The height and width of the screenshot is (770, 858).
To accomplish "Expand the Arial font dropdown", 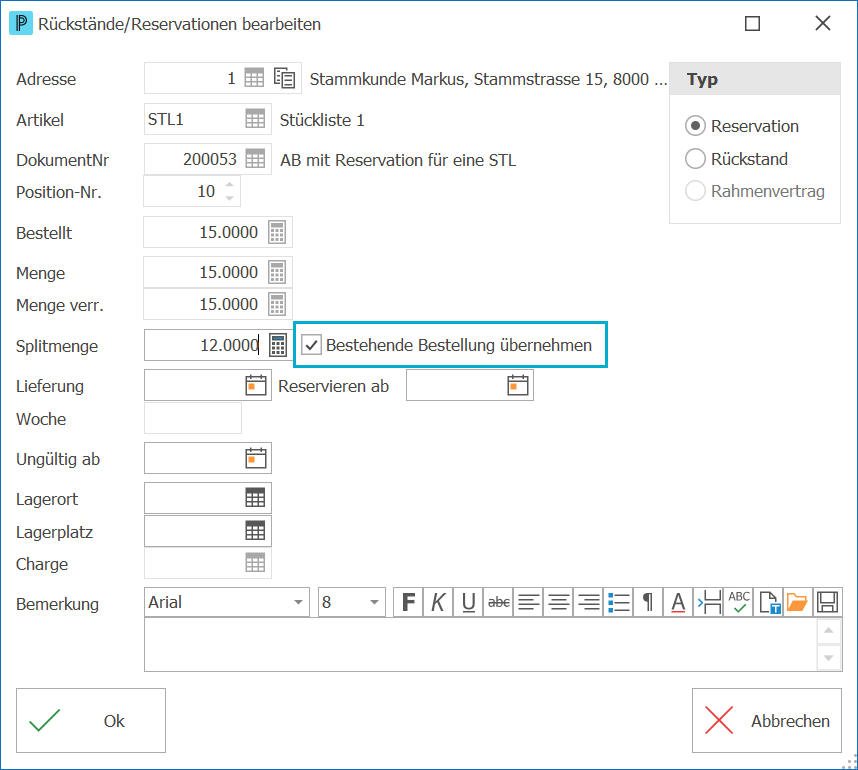I will point(298,602).
